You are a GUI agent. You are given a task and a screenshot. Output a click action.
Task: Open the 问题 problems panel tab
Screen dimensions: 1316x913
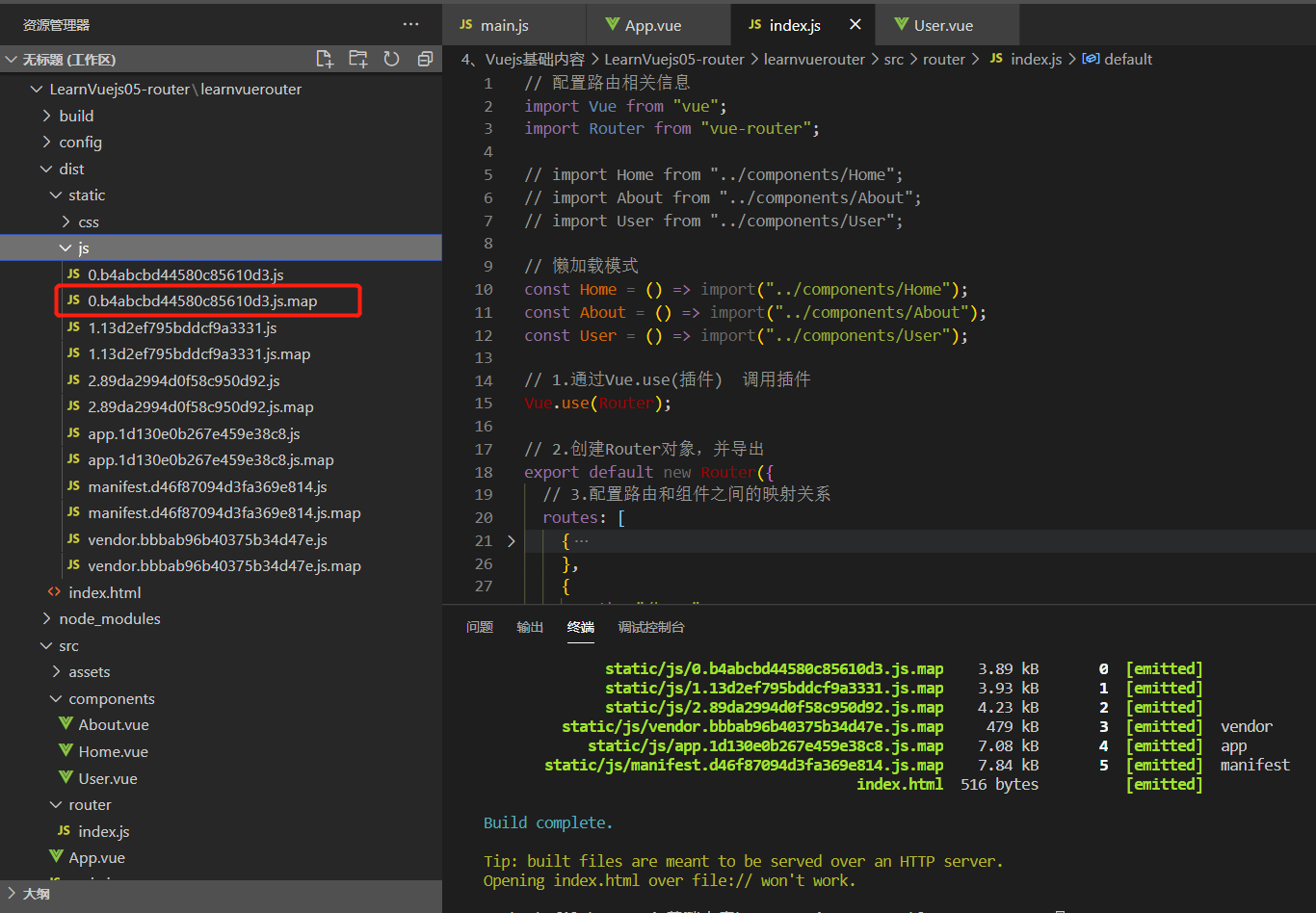click(480, 627)
